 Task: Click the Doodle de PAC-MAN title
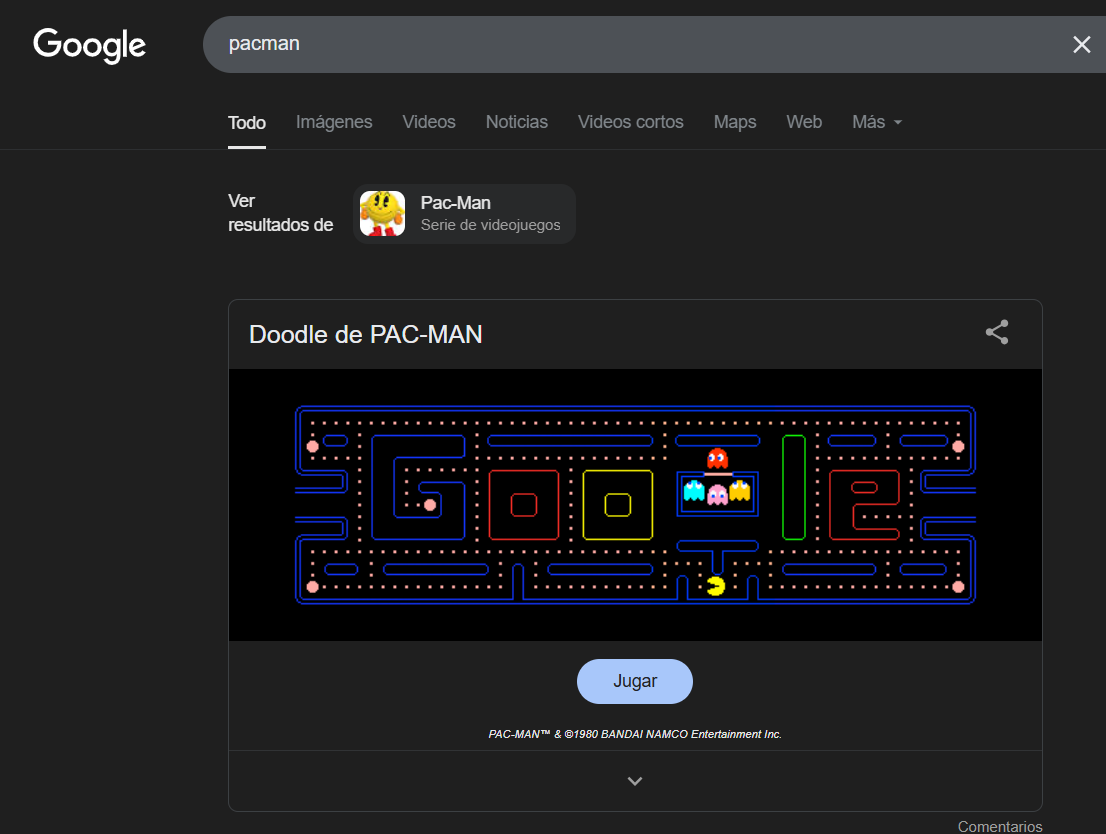365,334
